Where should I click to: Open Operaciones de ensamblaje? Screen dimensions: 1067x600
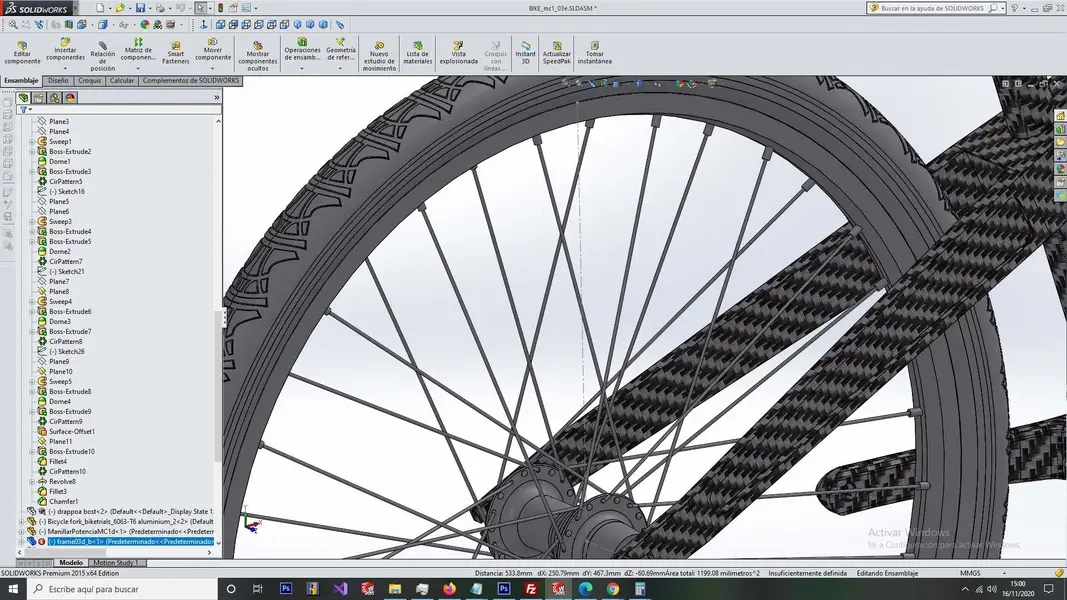point(302,50)
